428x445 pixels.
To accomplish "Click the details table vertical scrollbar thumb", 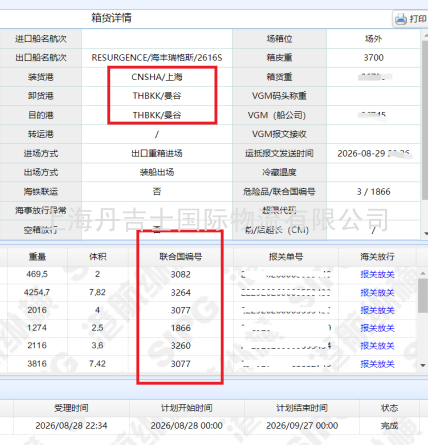I will tap(425, 120).
